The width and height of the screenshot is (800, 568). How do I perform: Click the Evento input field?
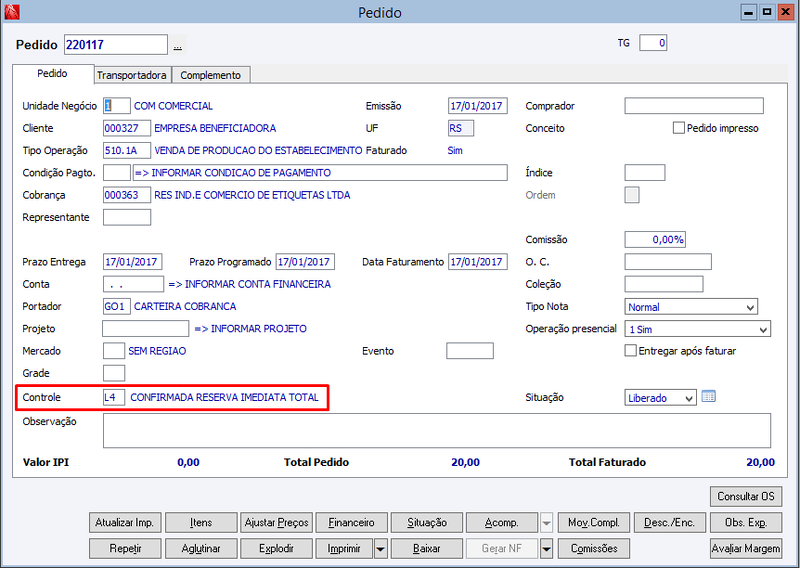click(470, 351)
